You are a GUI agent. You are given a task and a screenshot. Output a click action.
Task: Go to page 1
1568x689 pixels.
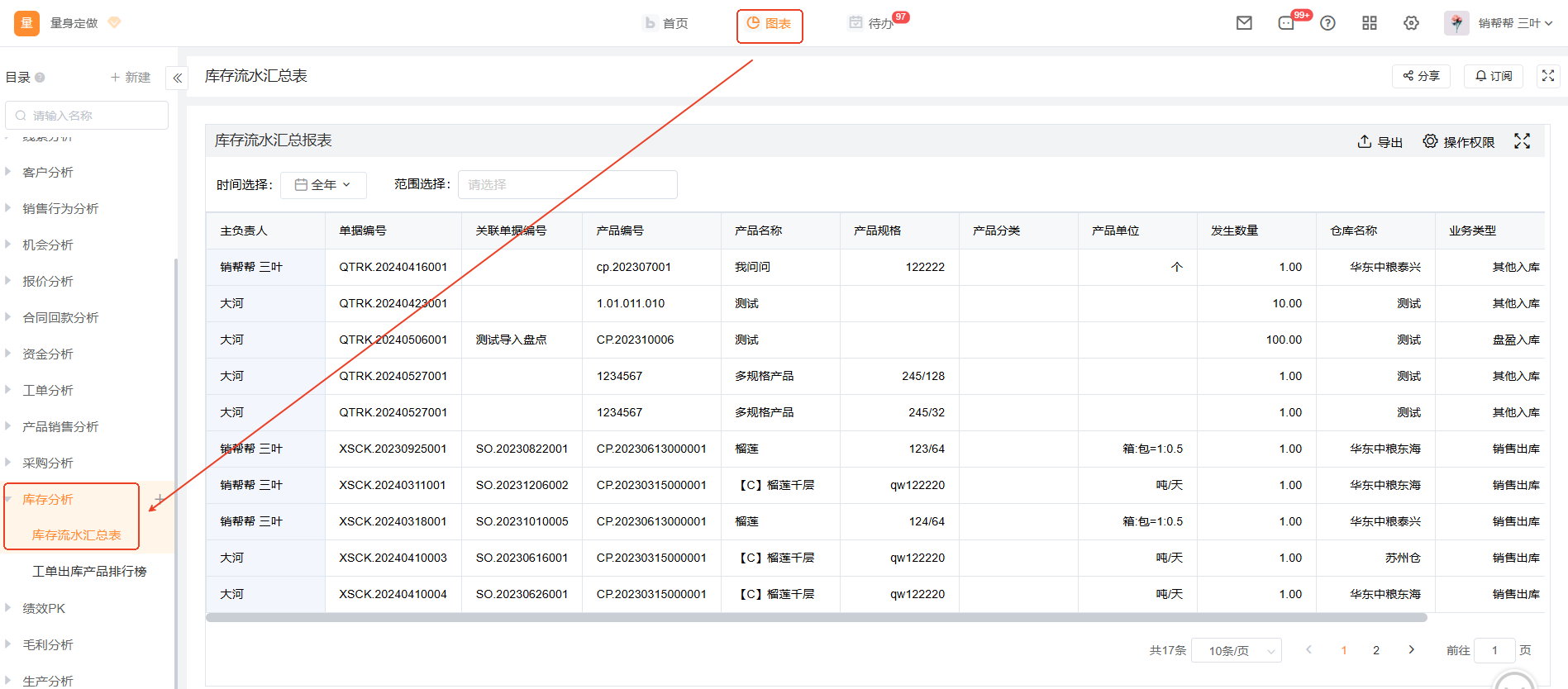(1344, 651)
